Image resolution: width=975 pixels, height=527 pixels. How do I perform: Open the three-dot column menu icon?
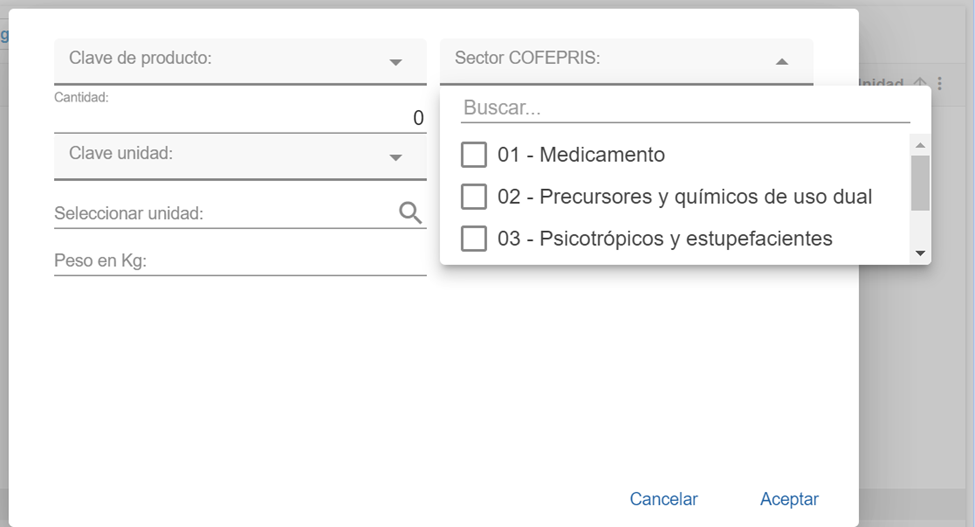tap(940, 85)
